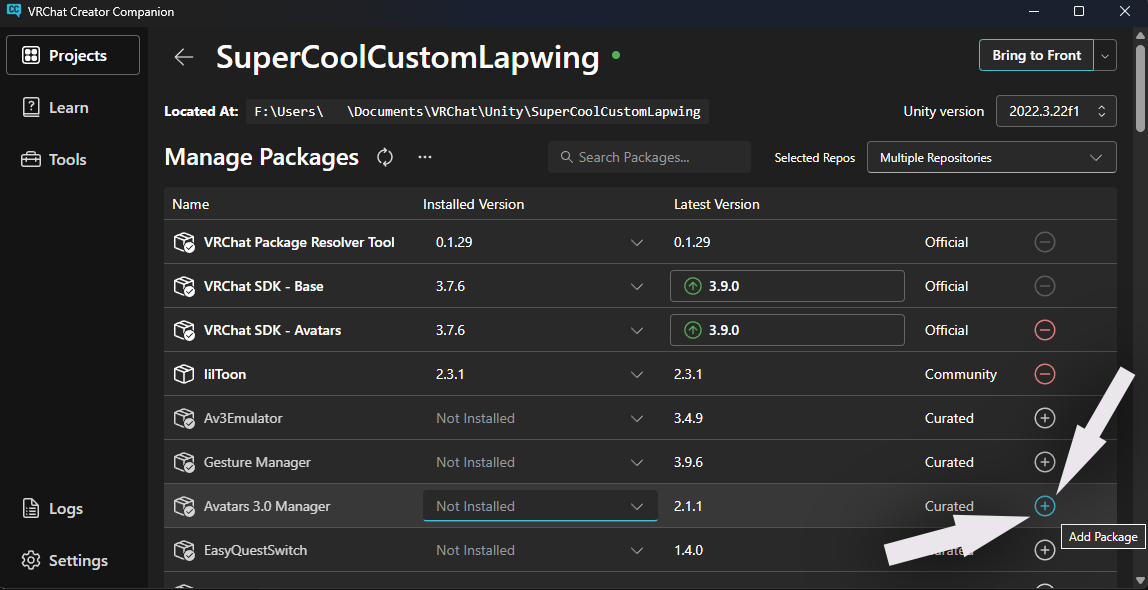Select the project title SuperCoolCustomLapwing
1148x590 pixels.
point(408,57)
